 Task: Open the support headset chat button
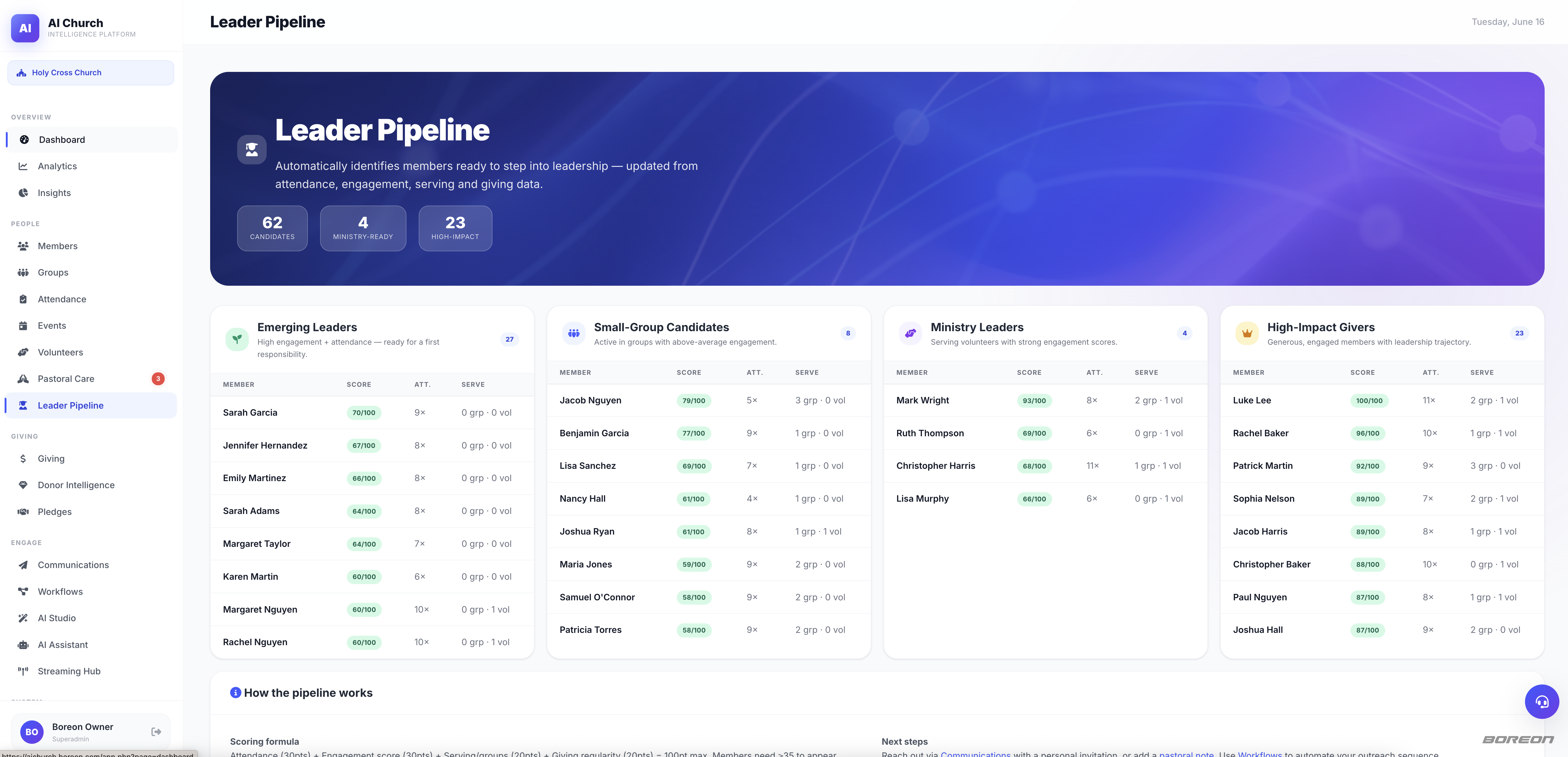1541,702
